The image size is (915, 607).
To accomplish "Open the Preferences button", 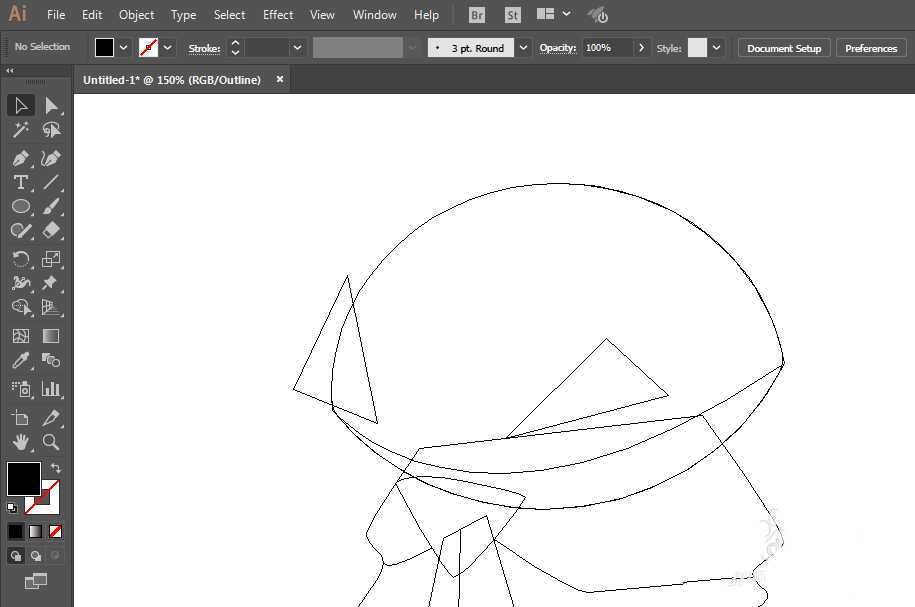I will coord(870,48).
